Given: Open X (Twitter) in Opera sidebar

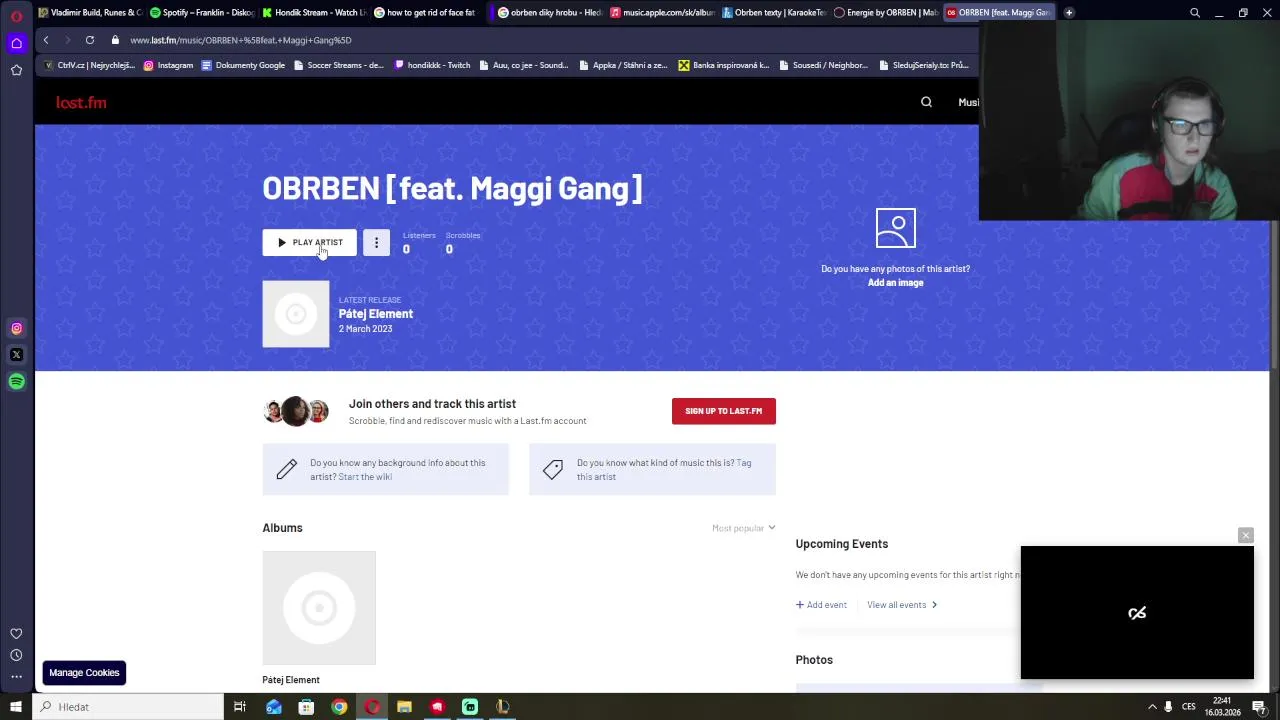Looking at the screenshot, I should pos(16,354).
